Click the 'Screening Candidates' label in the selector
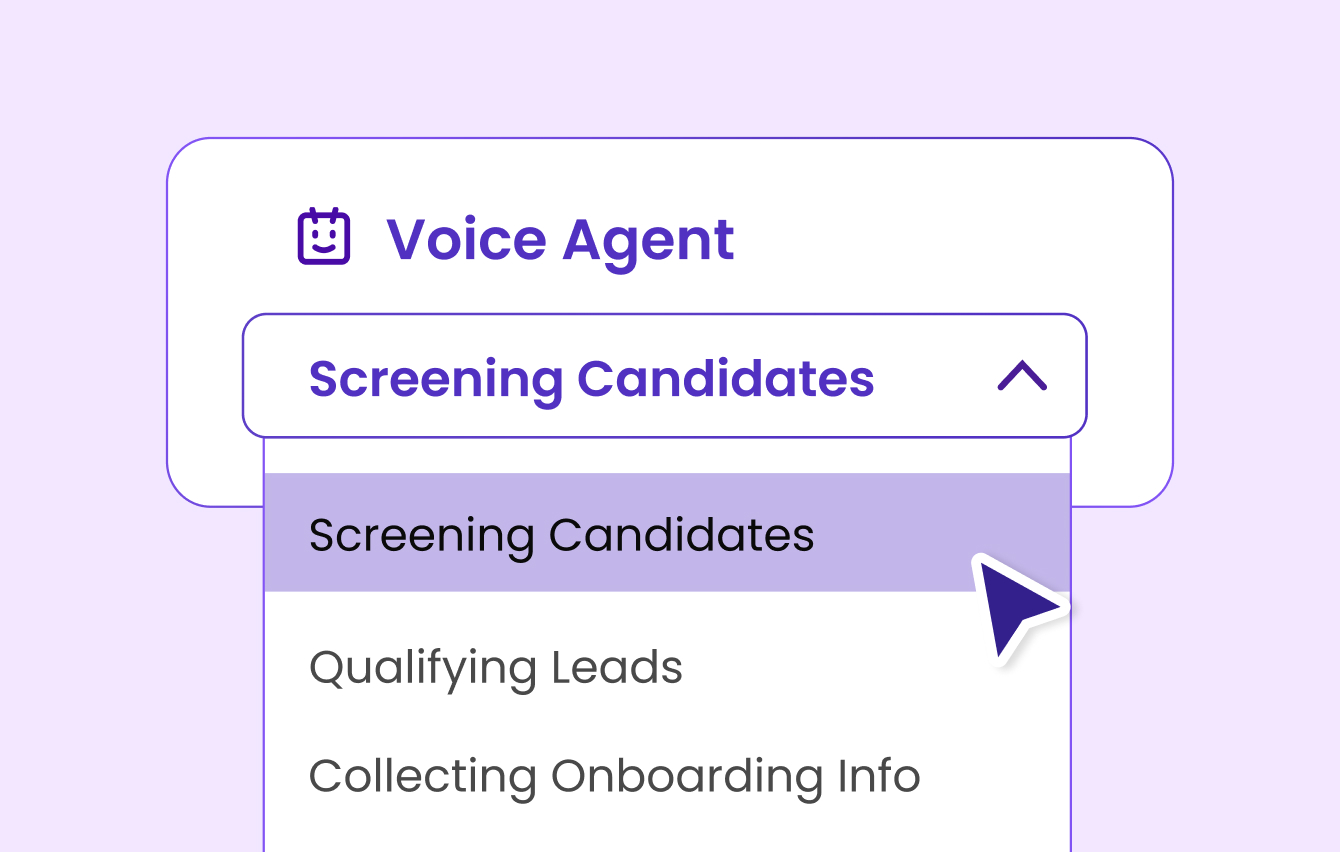The height and width of the screenshot is (852, 1340). tap(592, 378)
